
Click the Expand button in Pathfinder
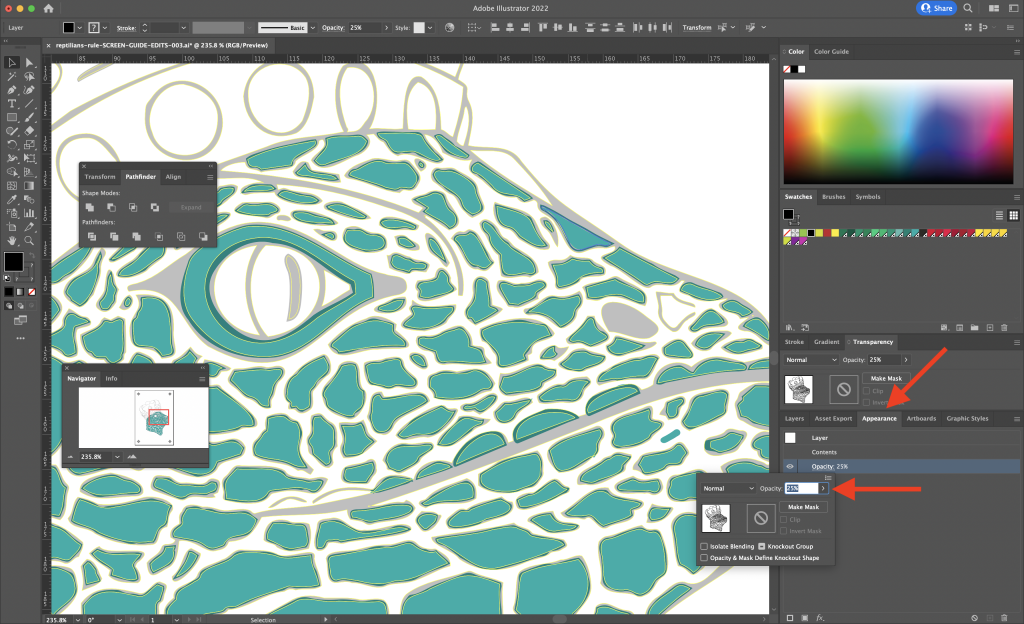[x=191, y=207]
